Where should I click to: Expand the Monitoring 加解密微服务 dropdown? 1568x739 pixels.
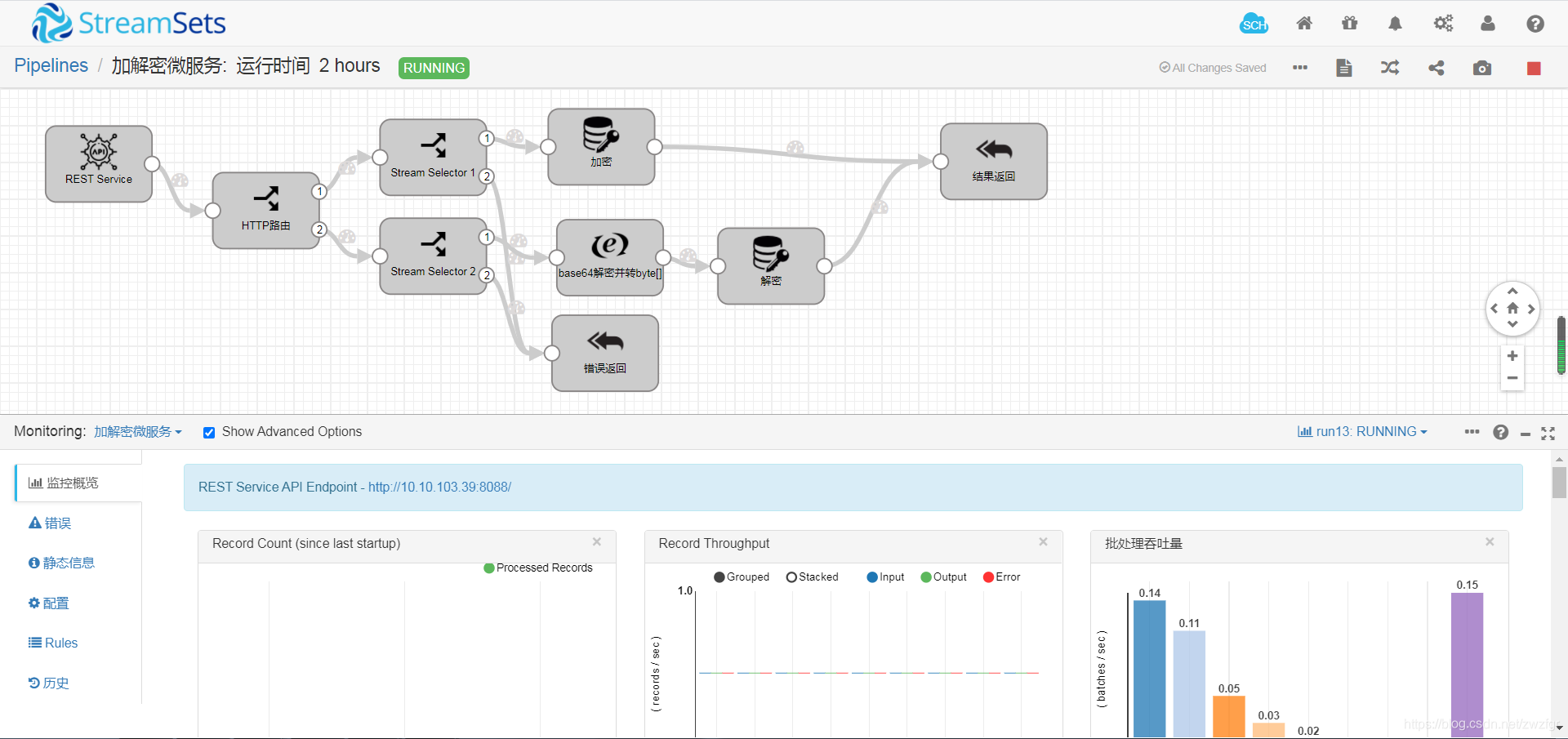point(137,431)
